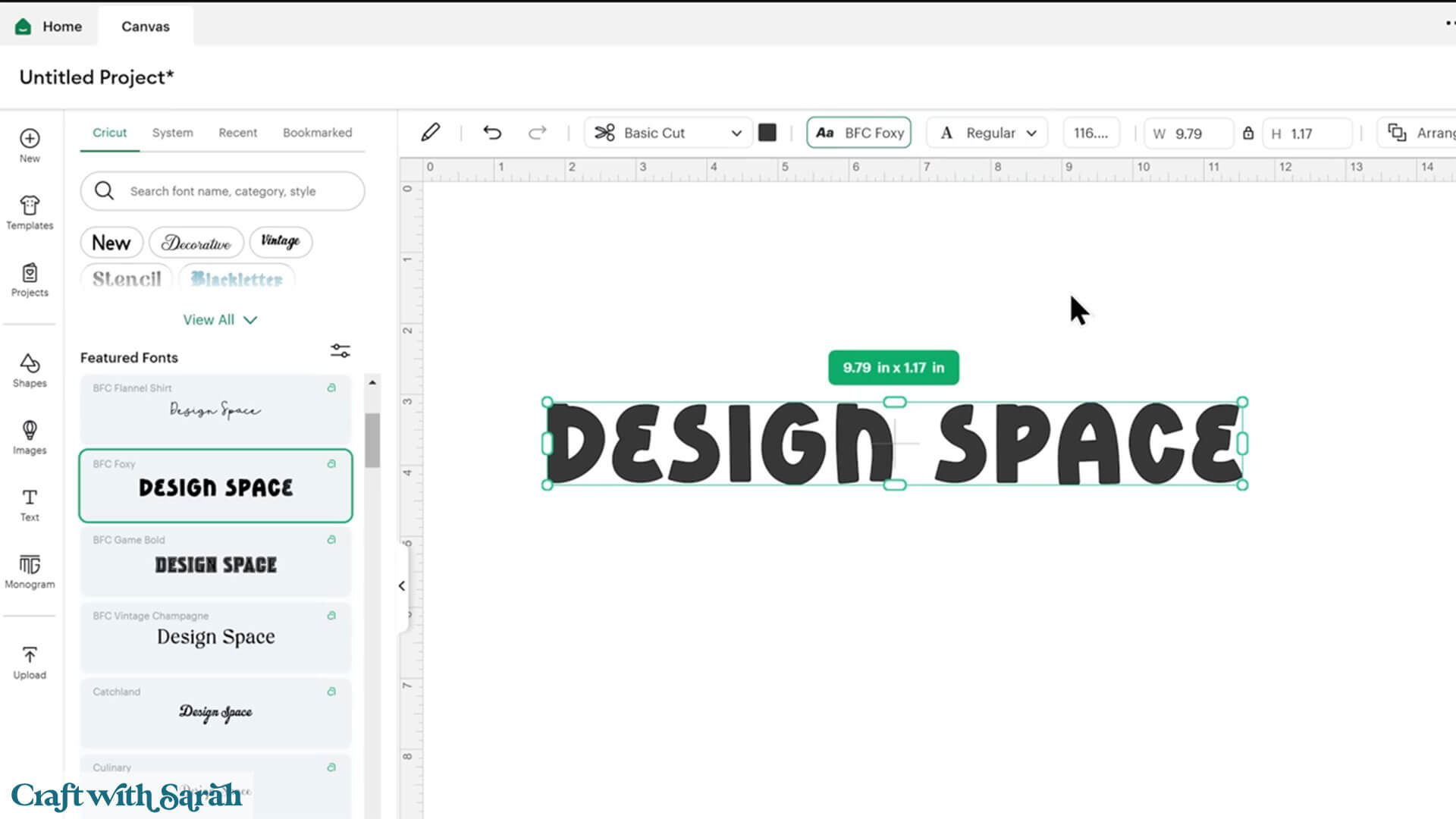Screen dimensions: 1456x819
Task: Toggle the size lock between W and H
Action: [x=1247, y=133]
